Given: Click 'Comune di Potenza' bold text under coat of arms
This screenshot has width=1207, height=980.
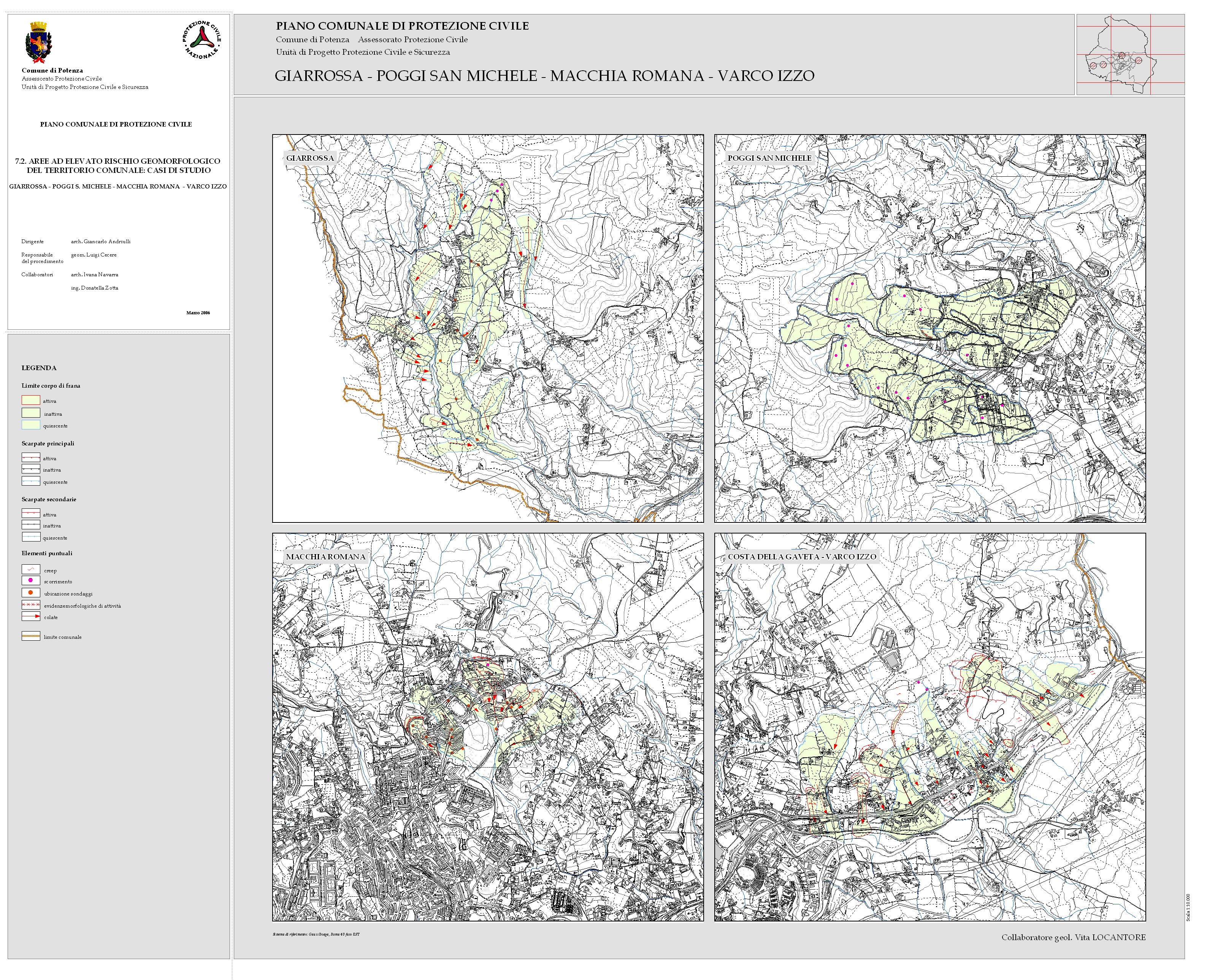Looking at the screenshot, I should 52,71.
